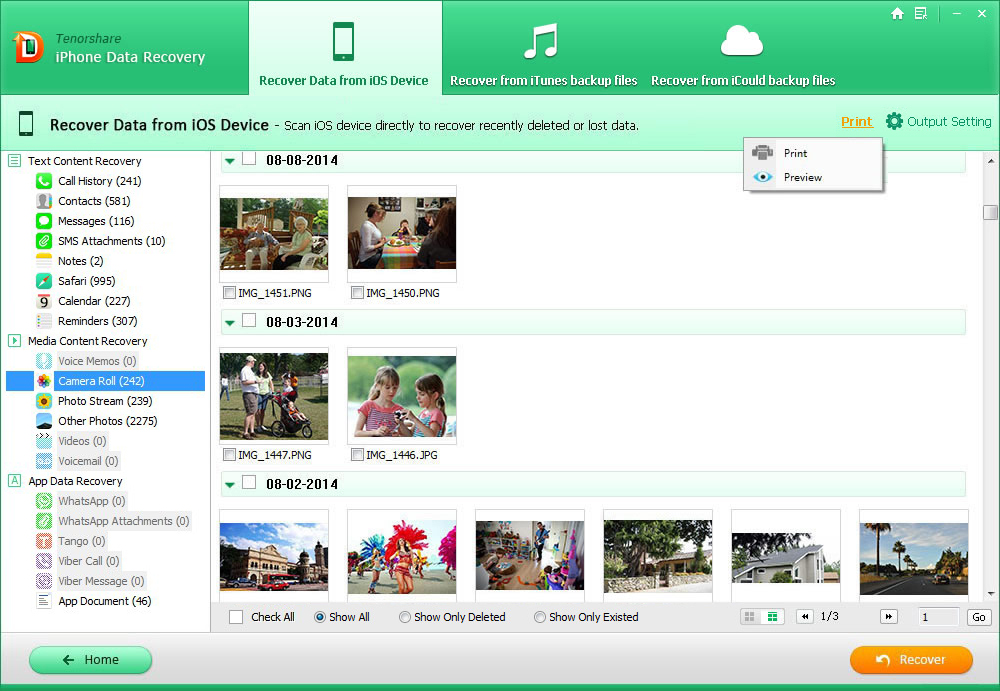Screen dimensions: 1000x691
Task: Open the IMG_1446.JPG thumbnail of two girls
Action: click(x=402, y=396)
